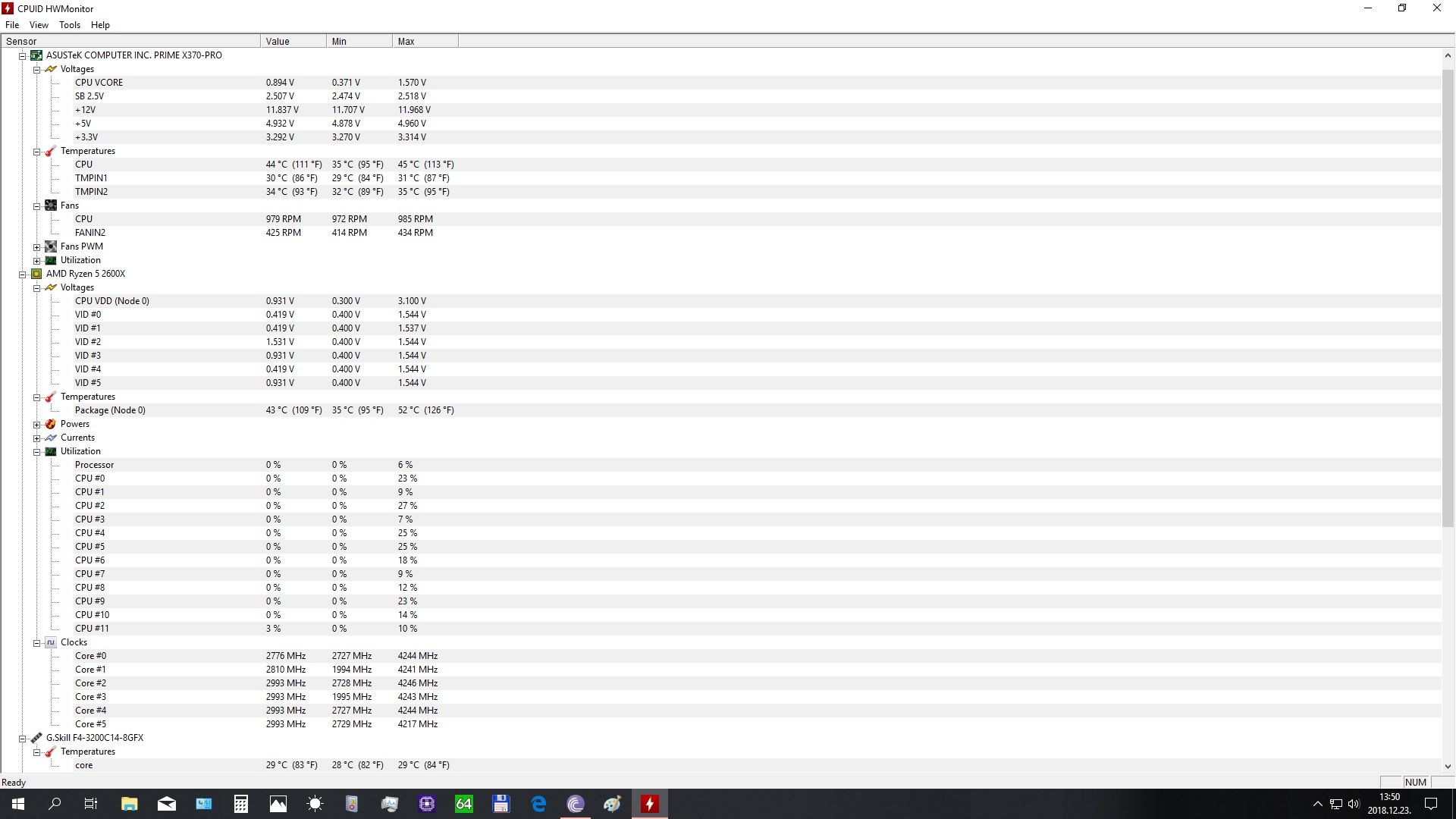The width and height of the screenshot is (1456, 819).
Task: Click the 13:50 clock in the taskbar
Action: click(1389, 797)
